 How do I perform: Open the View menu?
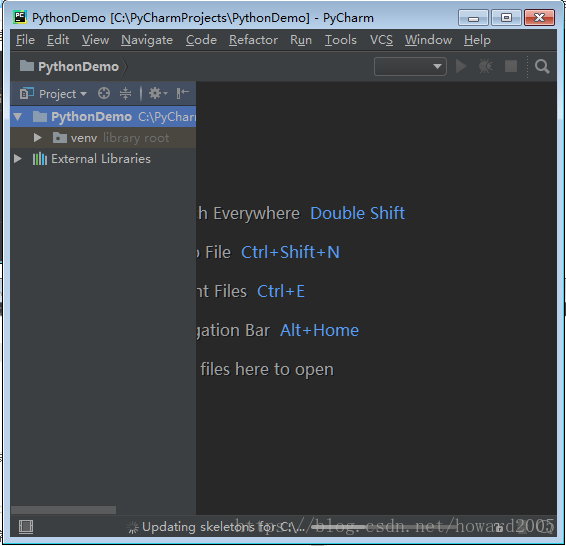(95, 40)
